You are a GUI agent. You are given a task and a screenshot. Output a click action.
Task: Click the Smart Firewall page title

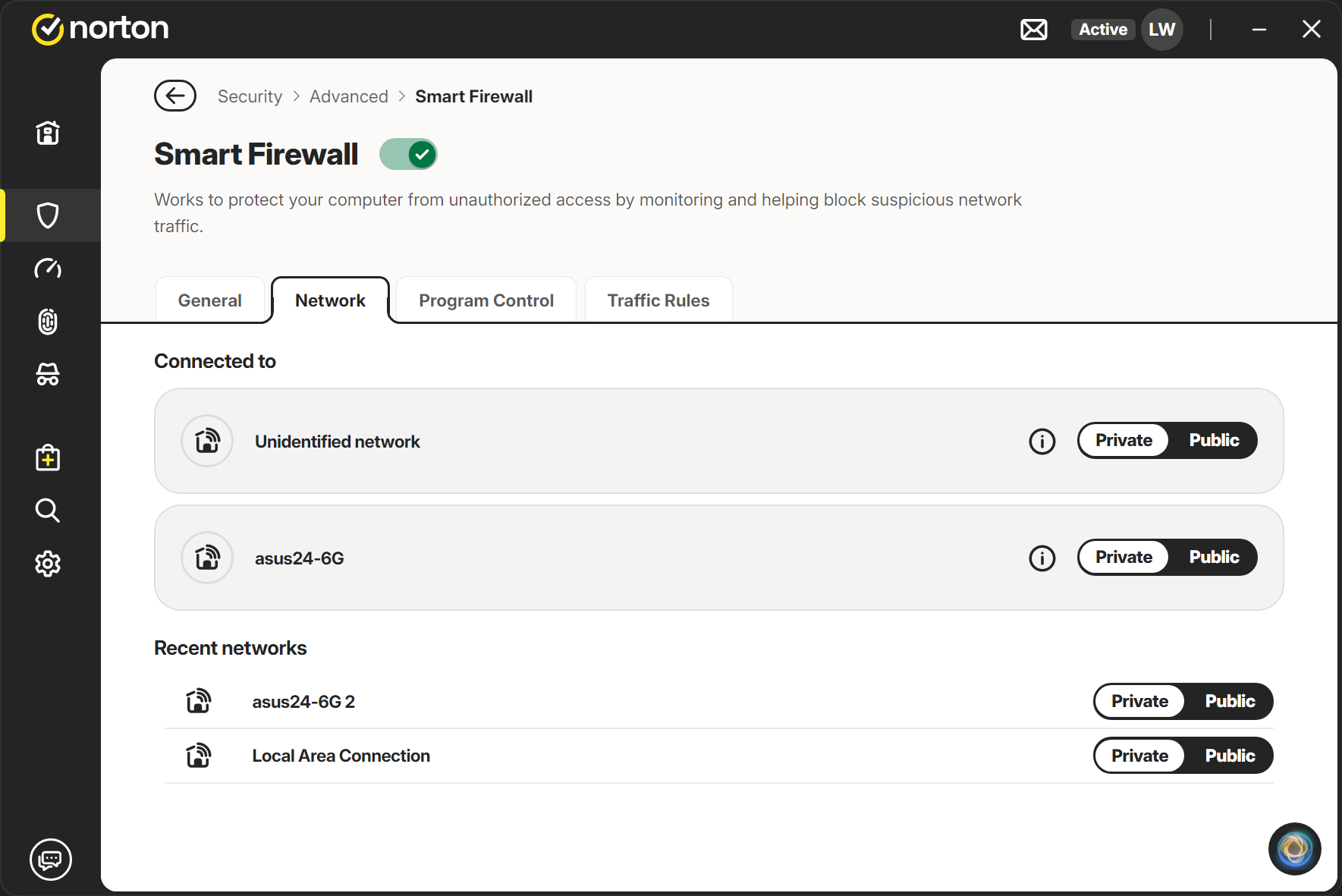[x=256, y=154]
